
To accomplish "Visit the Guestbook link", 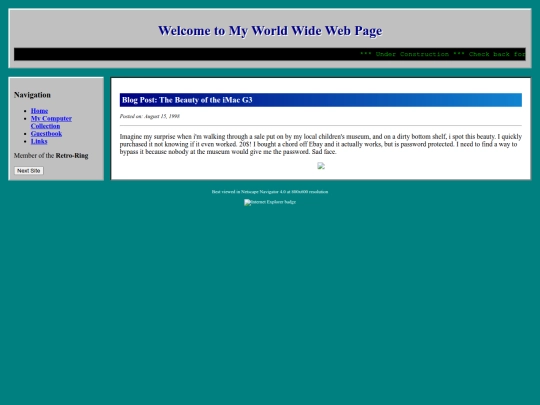I will [46, 134].
